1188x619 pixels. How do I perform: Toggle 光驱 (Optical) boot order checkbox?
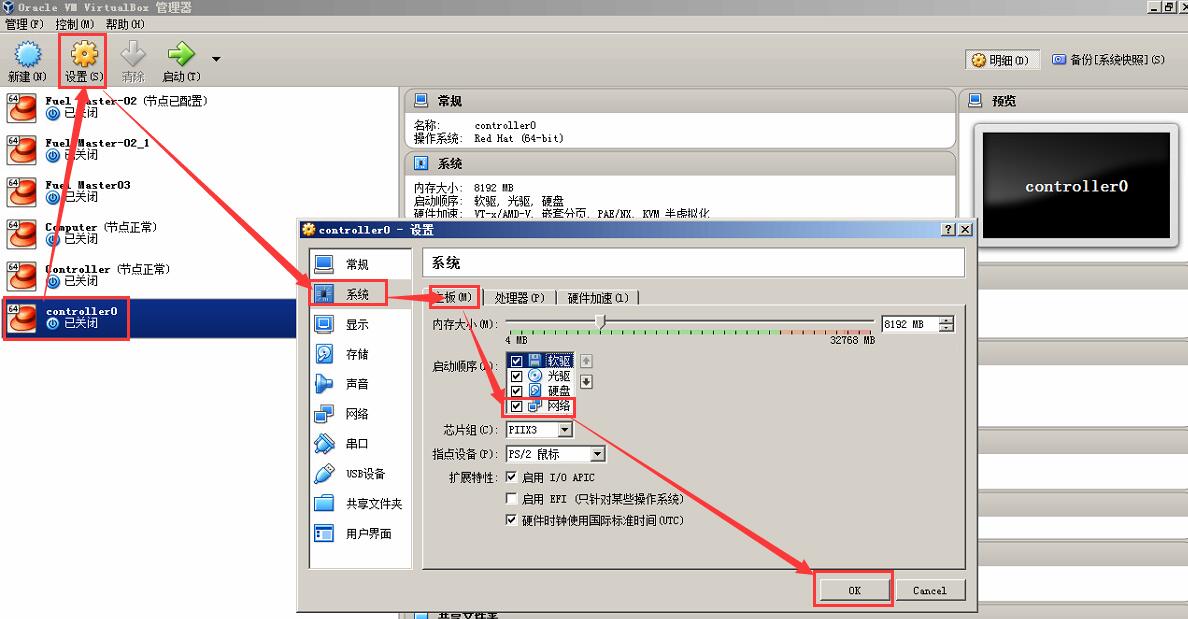[517, 376]
